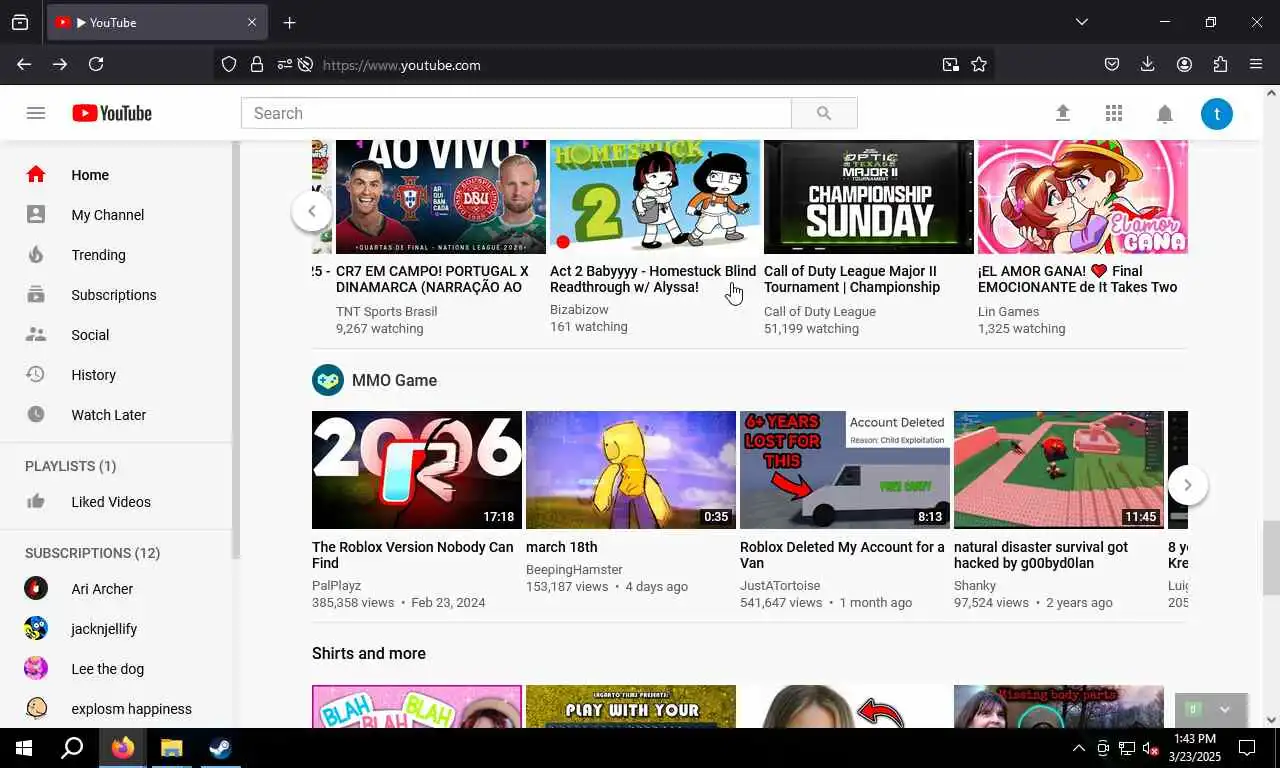Slide the live carousel to previous videos
The image size is (1280, 768).
312,211
